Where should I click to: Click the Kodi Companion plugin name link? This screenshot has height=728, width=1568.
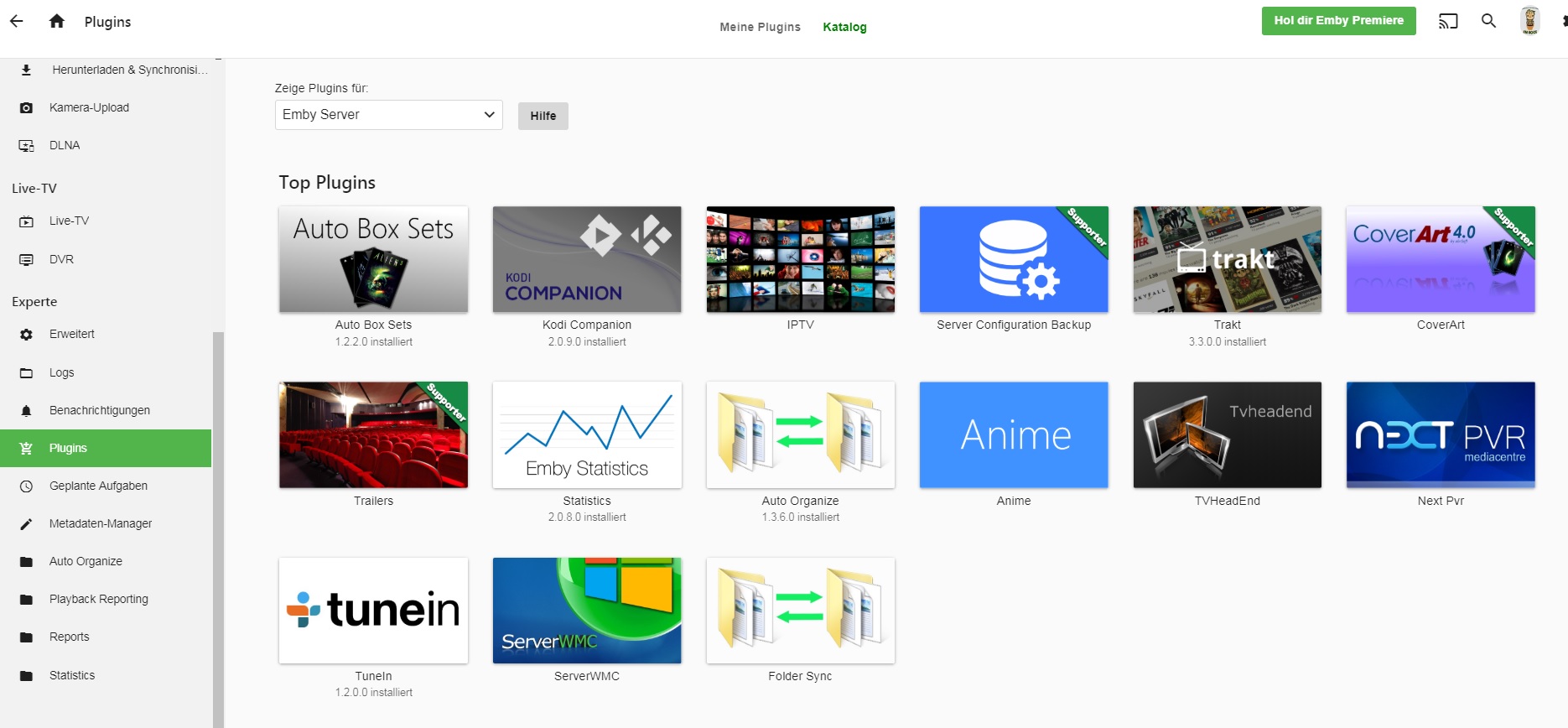587,325
